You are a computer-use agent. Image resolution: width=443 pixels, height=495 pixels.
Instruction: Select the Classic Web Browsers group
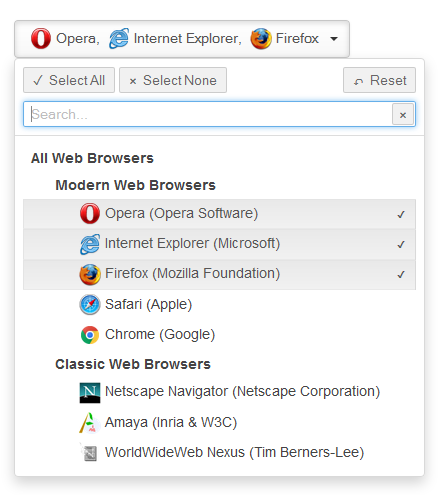133,364
